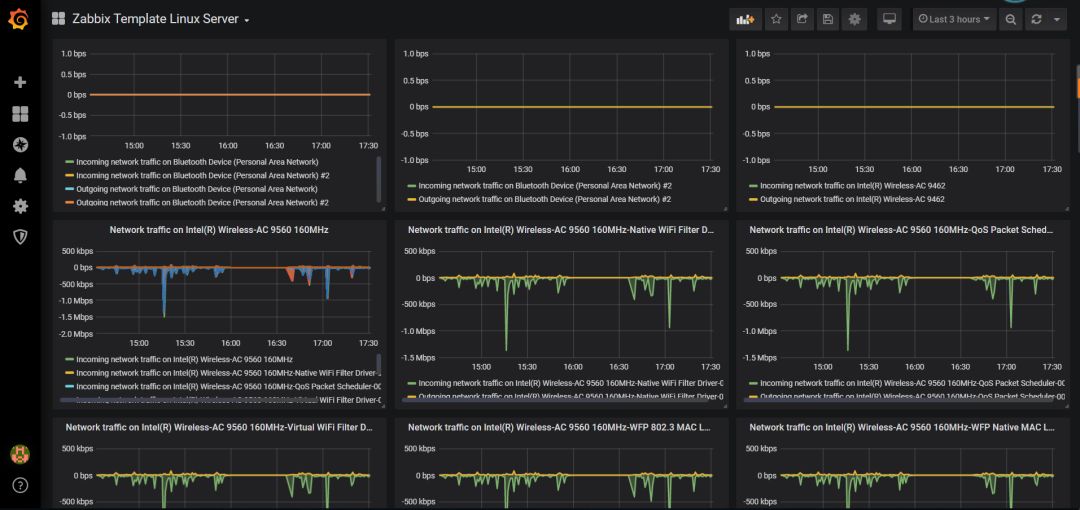Click the dashboard grid icon beside title
Image resolution: width=1080 pixels, height=510 pixels.
pos(59,19)
